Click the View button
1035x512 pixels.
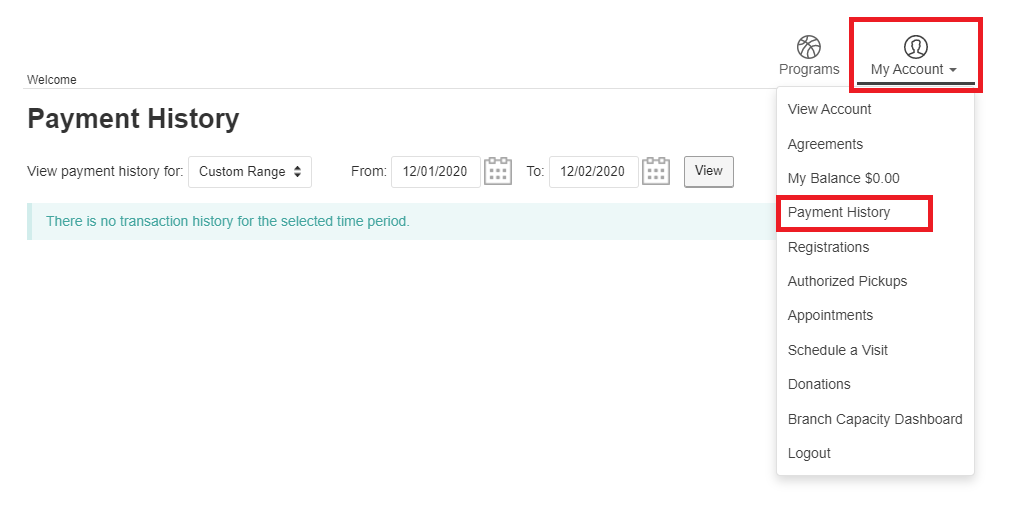(708, 171)
